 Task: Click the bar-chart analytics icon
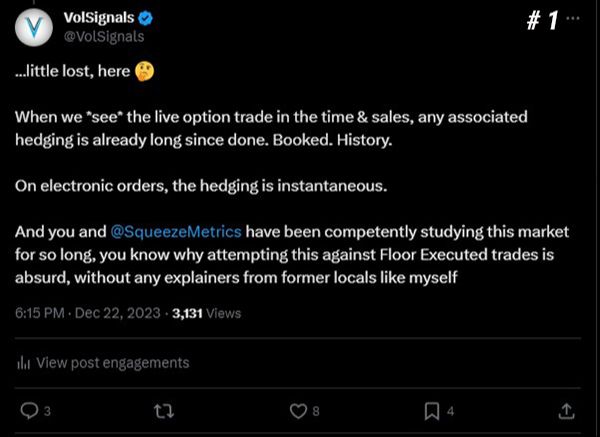tap(23, 363)
